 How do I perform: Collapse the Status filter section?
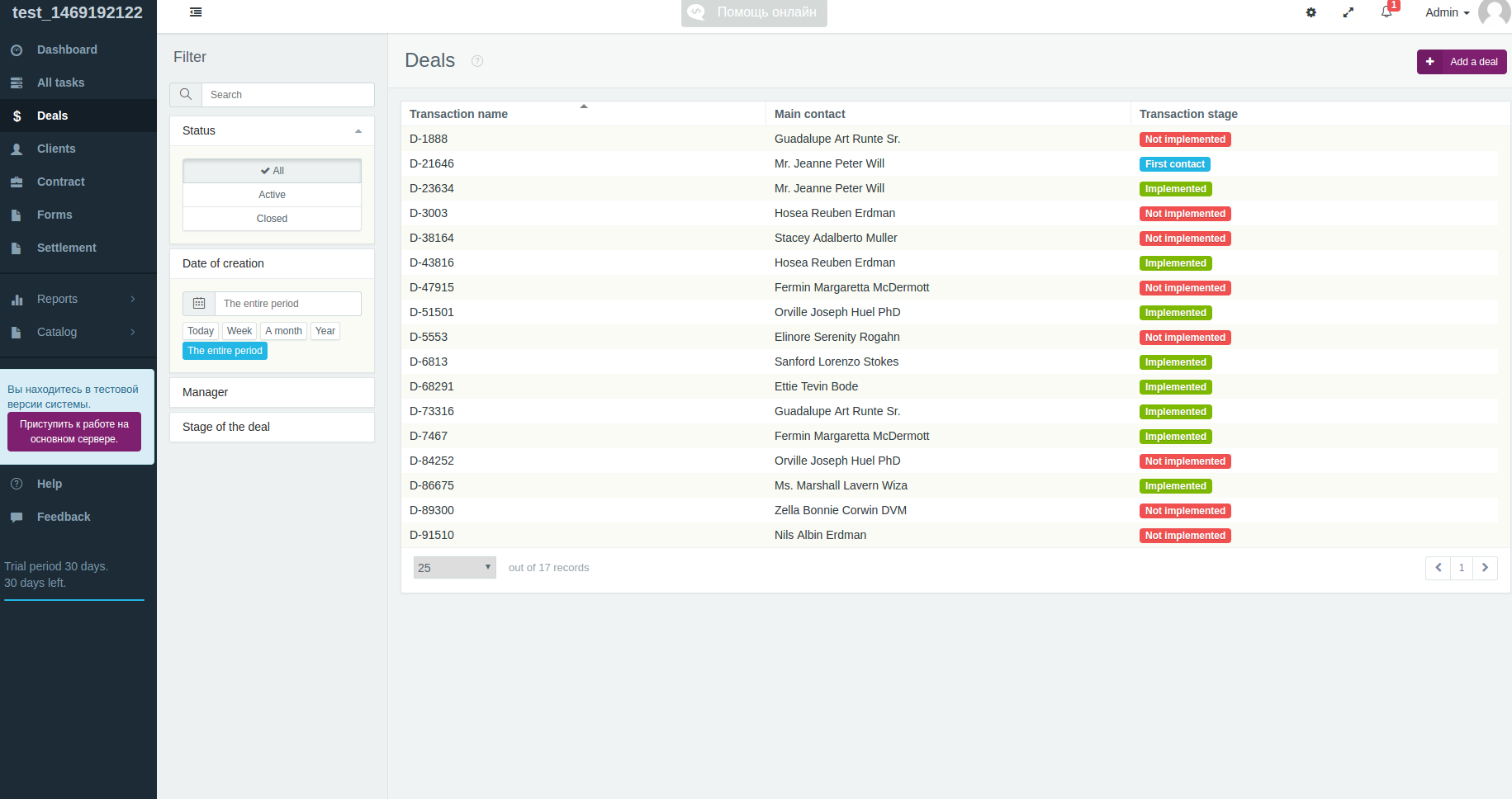tap(358, 130)
